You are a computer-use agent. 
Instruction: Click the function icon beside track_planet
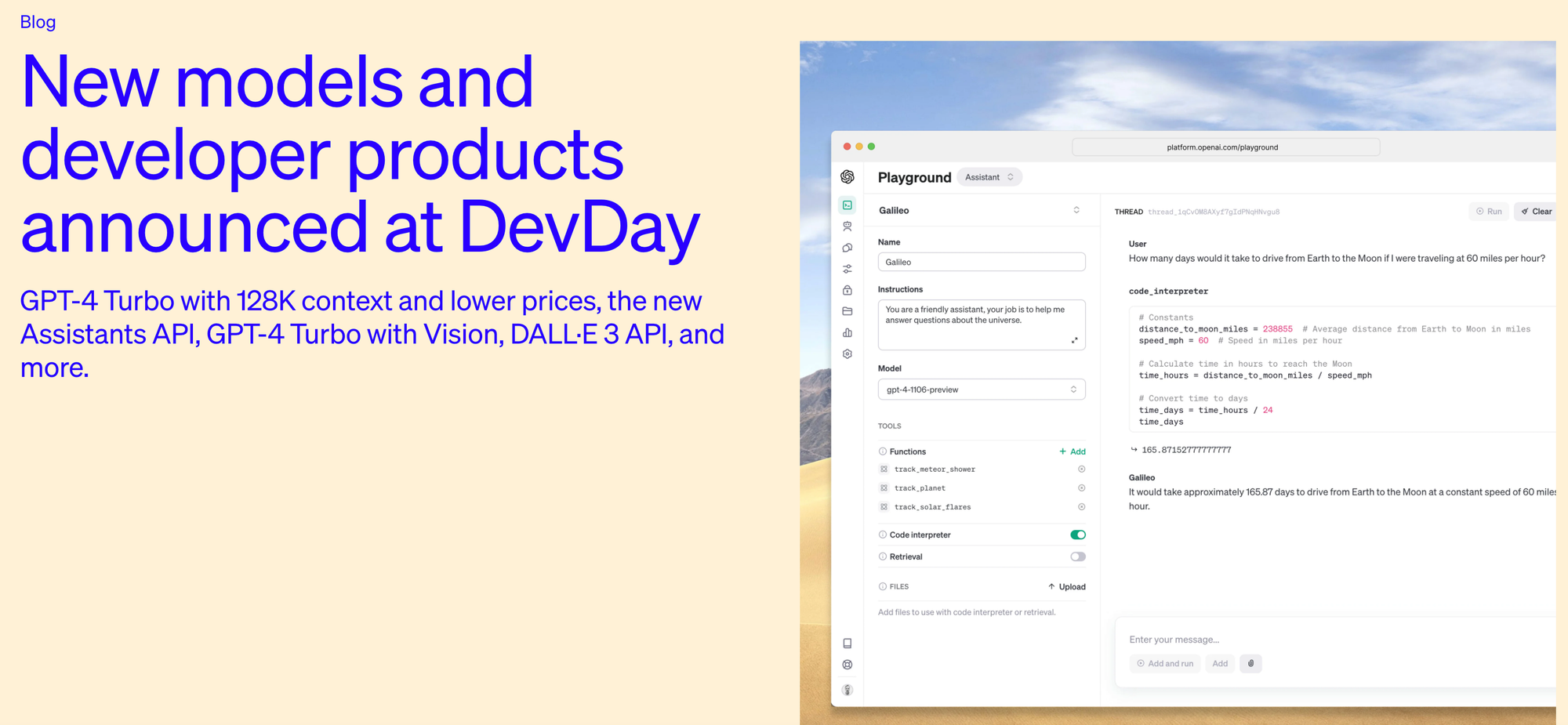(x=884, y=488)
